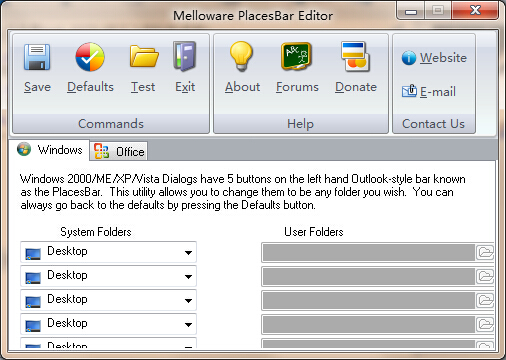Click the Website info icon

tap(409, 58)
